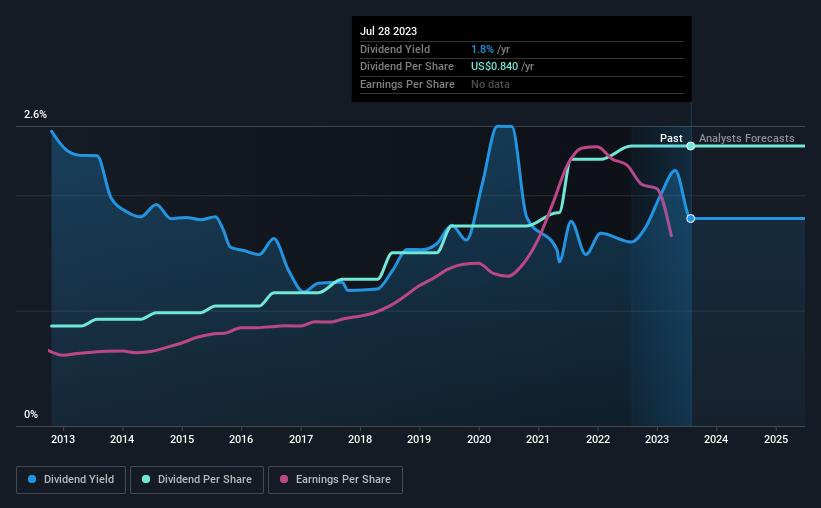Click the 'Dividend Yield' tooltip row label
The height and width of the screenshot is (508, 821).
395,49
